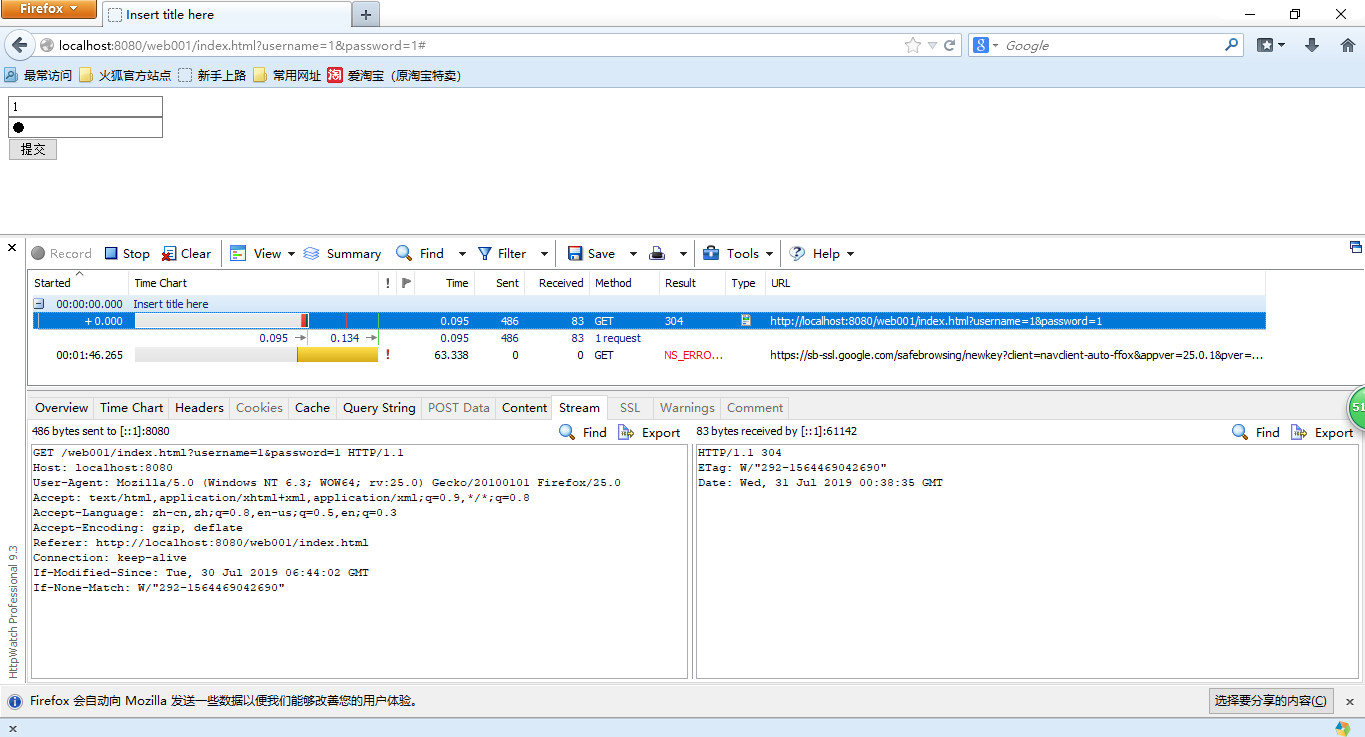Switch to the Comment tab
Viewport: 1365px width, 737px height.
755,407
